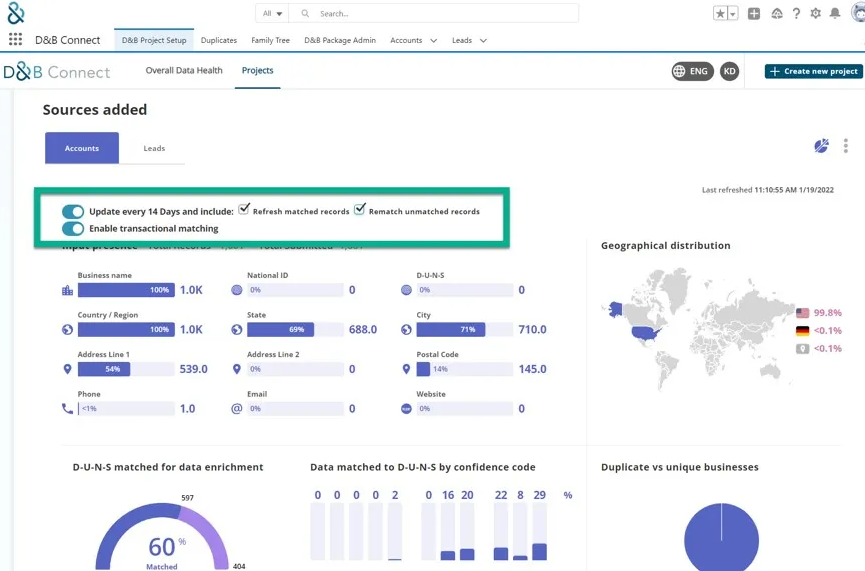
Task: Toggle Enable transactional matching switch
Action: click(73, 228)
